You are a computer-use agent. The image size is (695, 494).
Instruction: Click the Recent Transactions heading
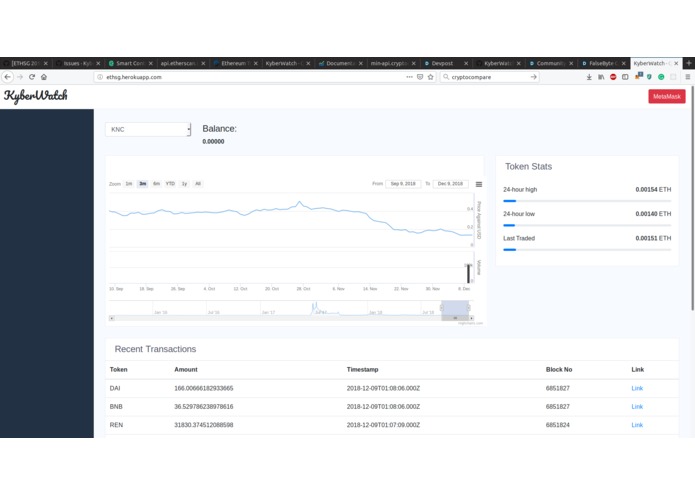pyautogui.click(x=155, y=349)
